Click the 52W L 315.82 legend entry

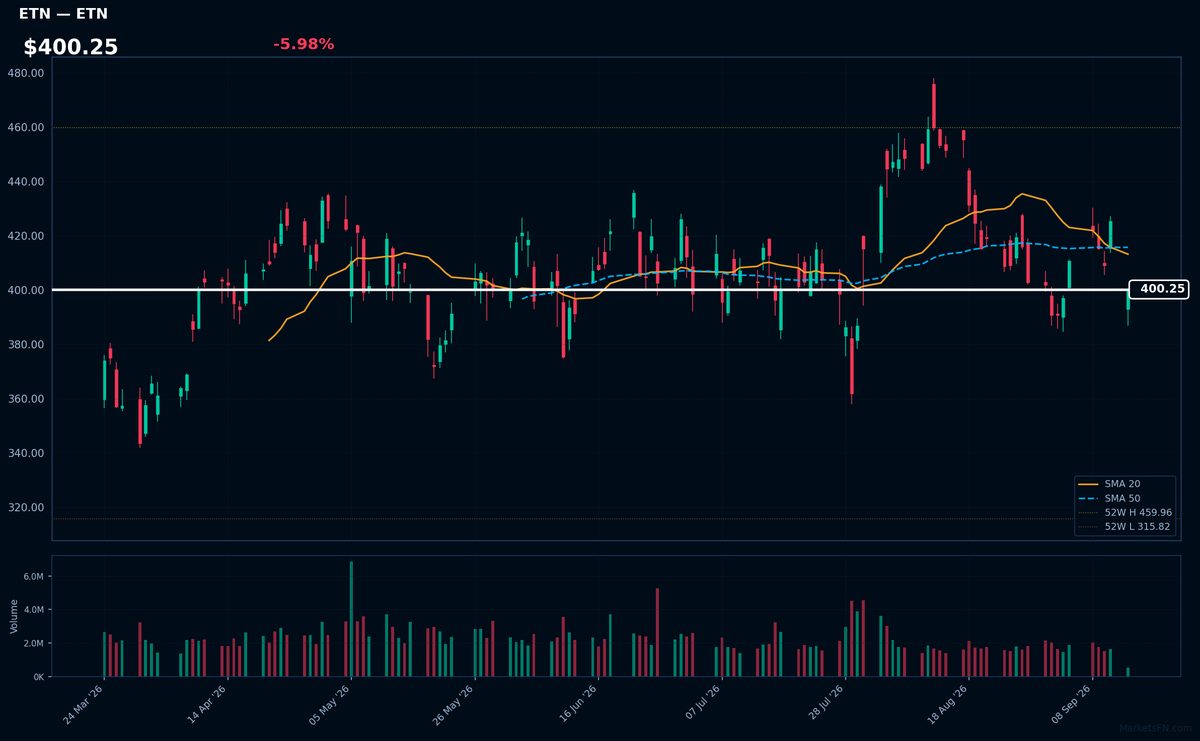pos(1125,526)
